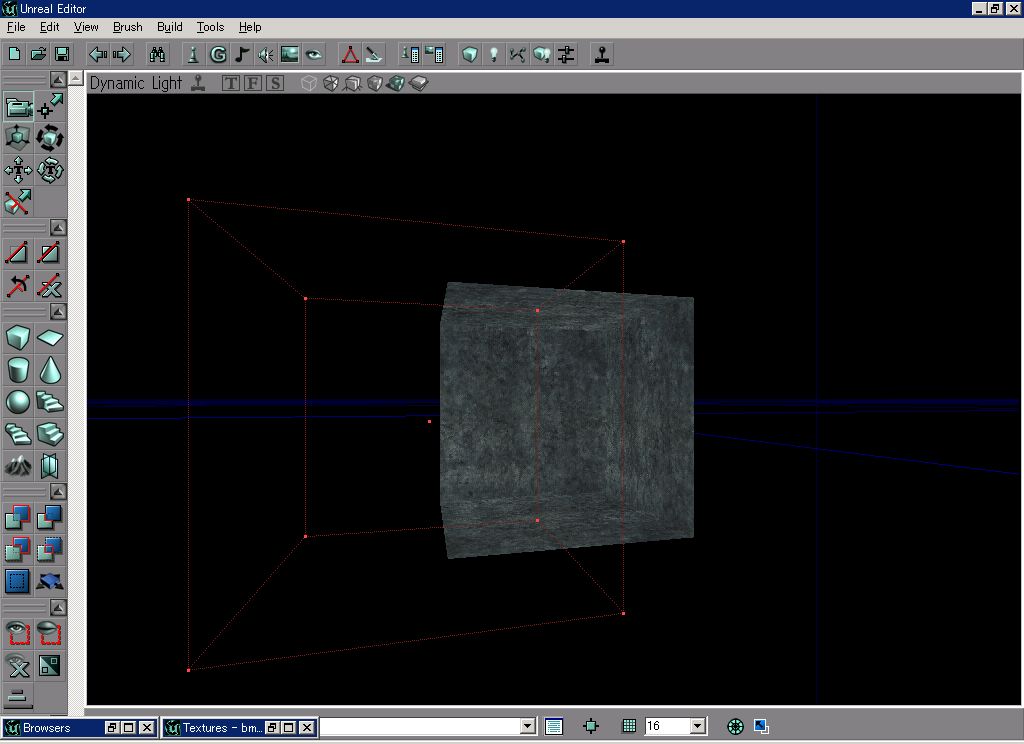The image size is (1024, 744).
Task: Toggle the grid snapping icon
Action: click(629, 726)
